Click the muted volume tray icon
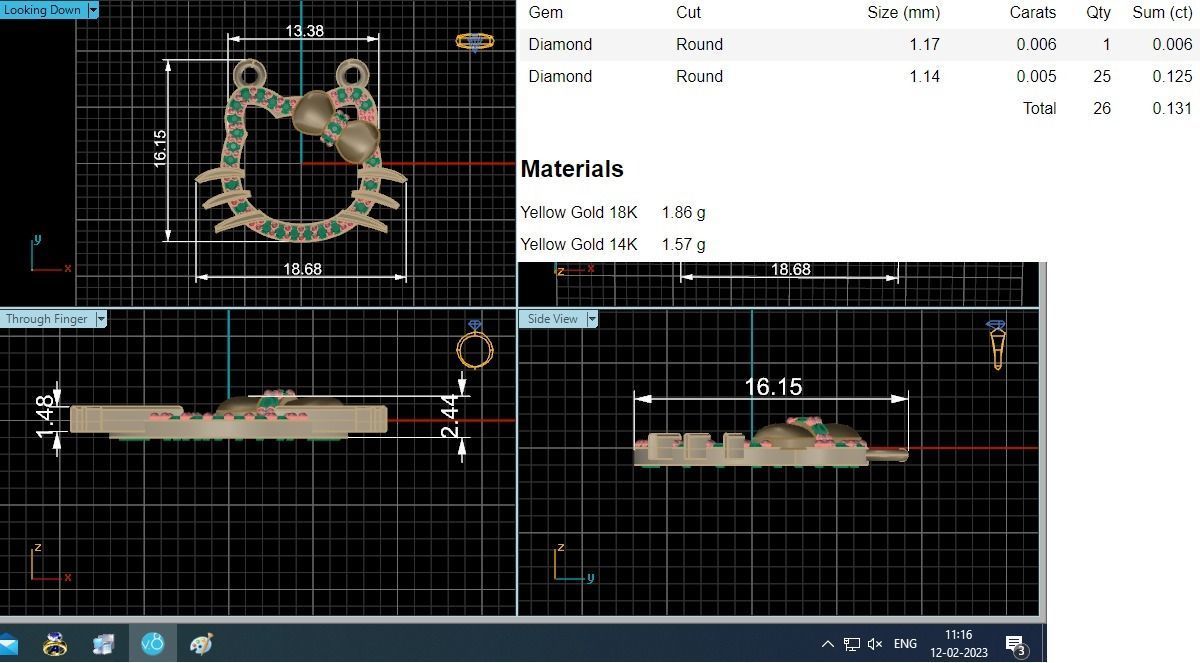Viewport: 1200px width, 663px height. click(x=876, y=644)
